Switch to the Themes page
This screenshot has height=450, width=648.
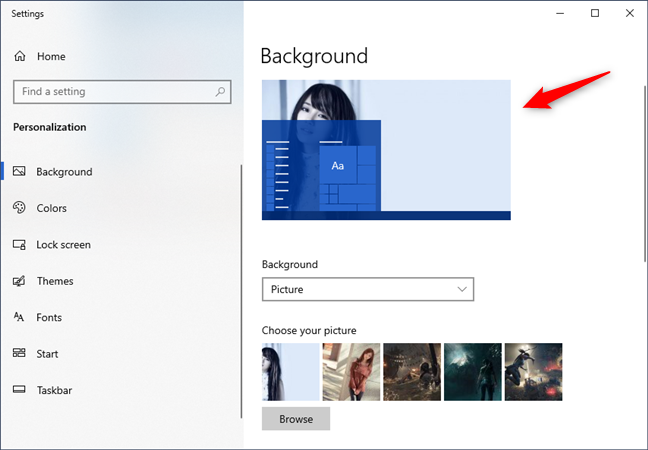pyautogui.click(x=55, y=281)
